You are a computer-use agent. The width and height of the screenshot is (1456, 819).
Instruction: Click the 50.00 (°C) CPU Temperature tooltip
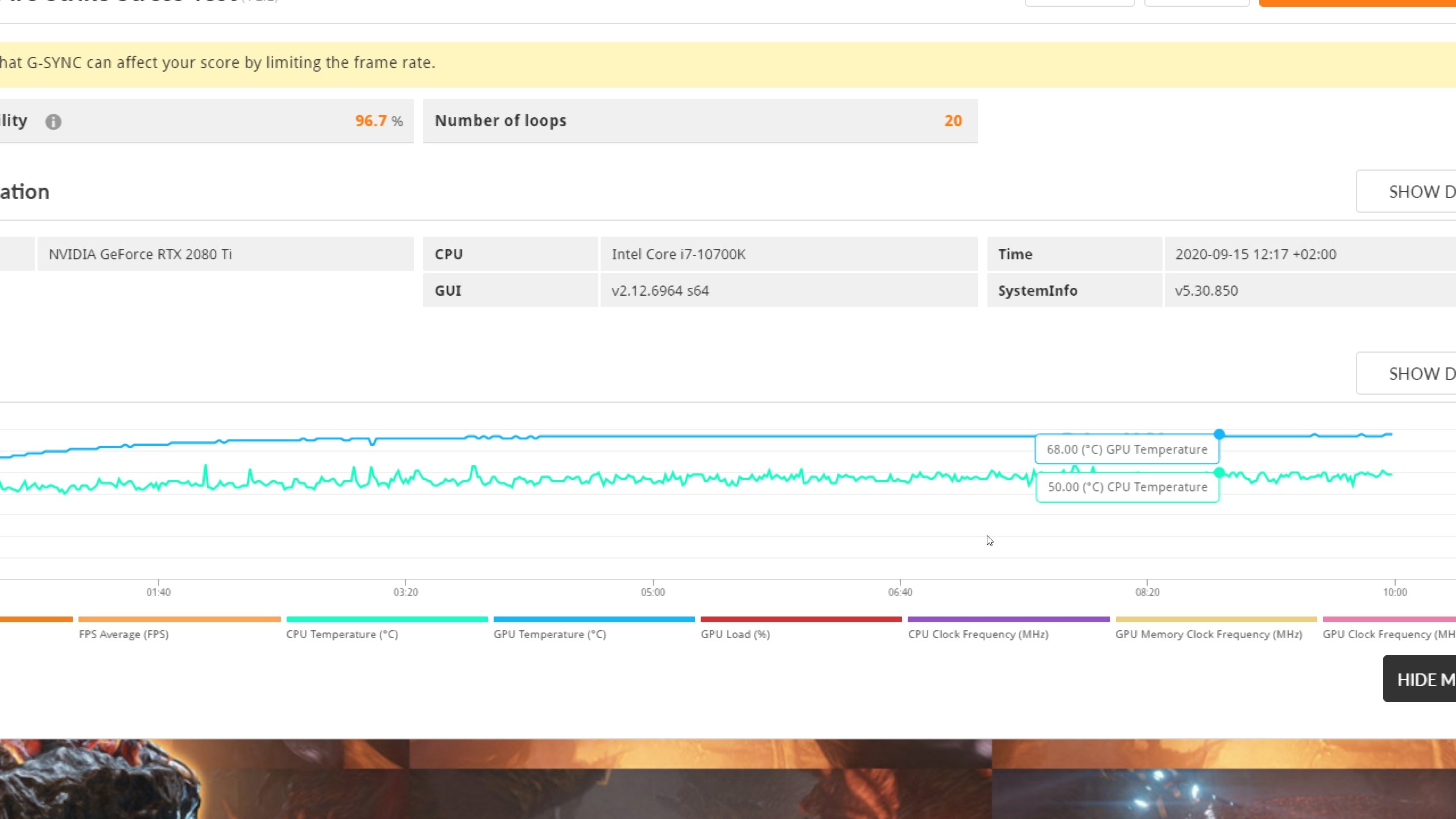point(1127,487)
